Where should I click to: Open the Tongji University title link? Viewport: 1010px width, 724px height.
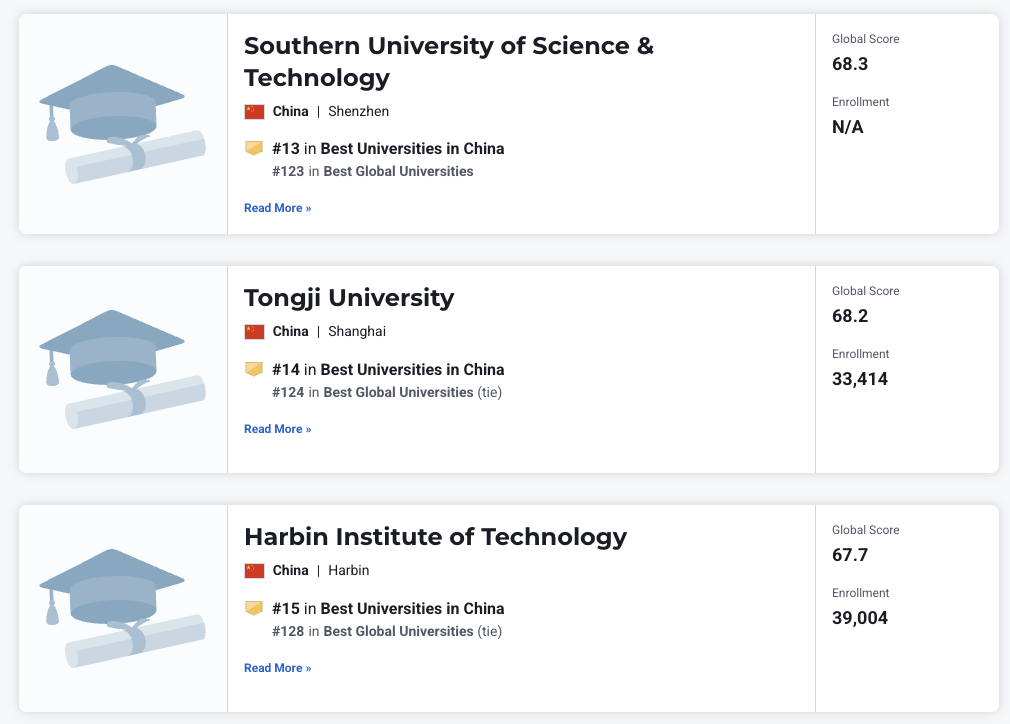[349, 298]
